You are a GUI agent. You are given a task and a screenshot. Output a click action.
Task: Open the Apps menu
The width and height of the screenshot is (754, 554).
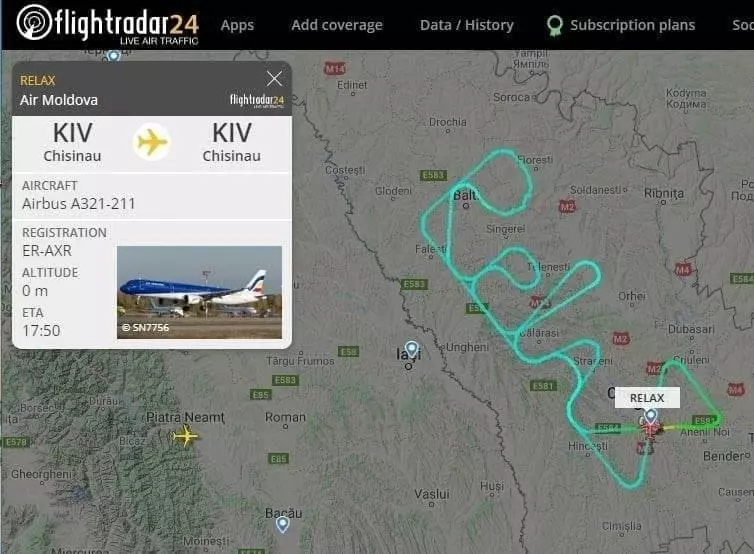tap(237, 25)
